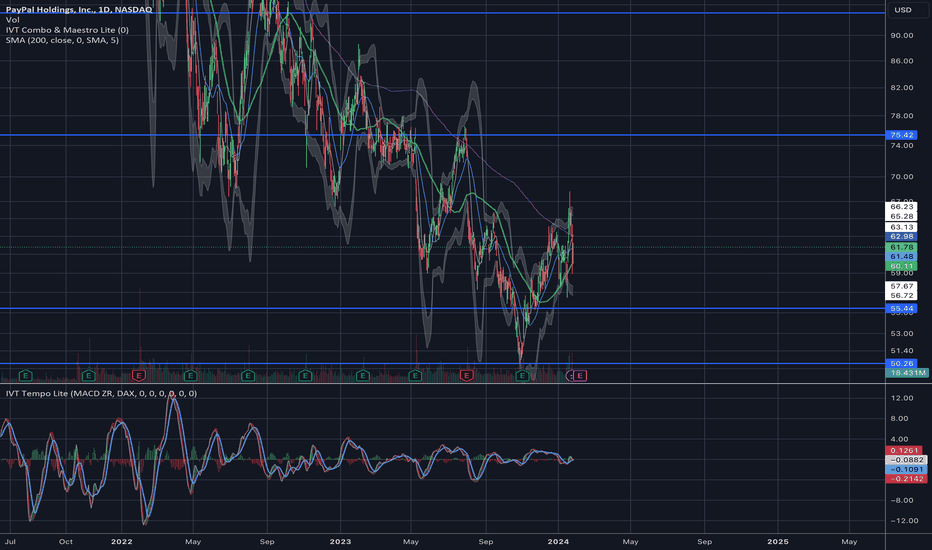Click the 62.98 blue price label
The width and height of the screenshot is (932, 550).
(901, 237)
